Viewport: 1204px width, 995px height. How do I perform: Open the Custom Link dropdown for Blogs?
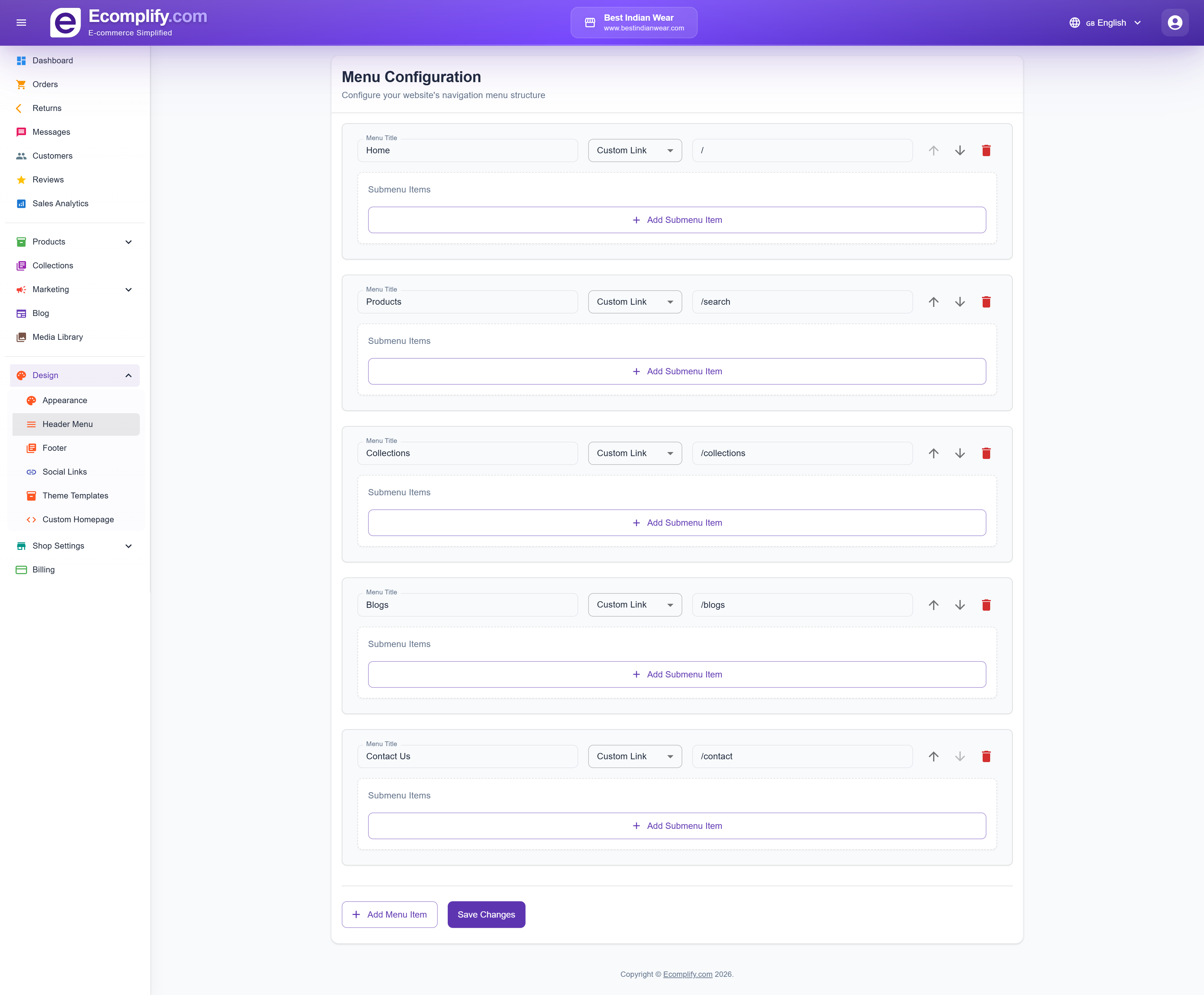coord(634,605)
